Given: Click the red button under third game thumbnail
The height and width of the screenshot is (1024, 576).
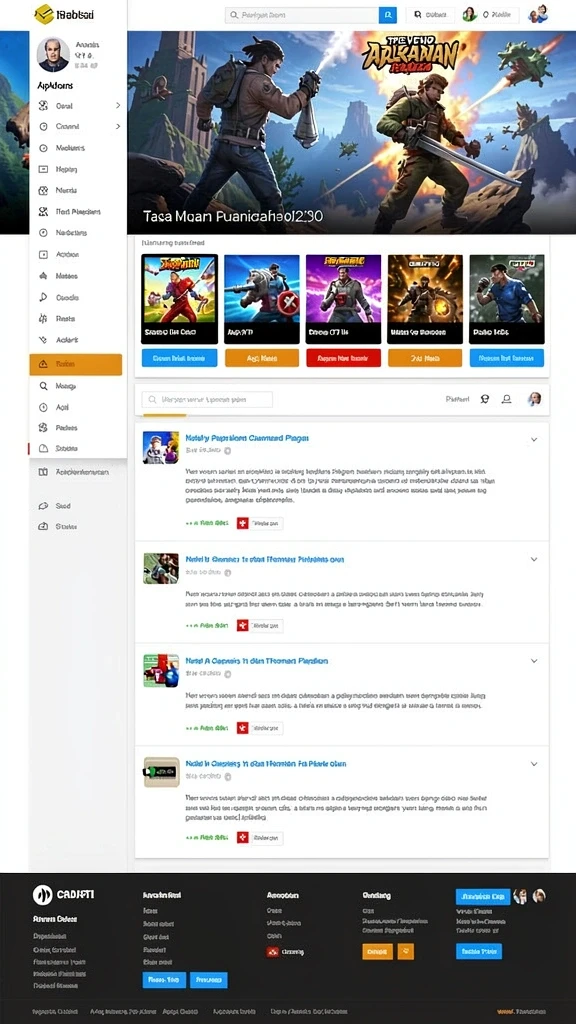Looking at the screenshot, I should [x=344, y=358].
